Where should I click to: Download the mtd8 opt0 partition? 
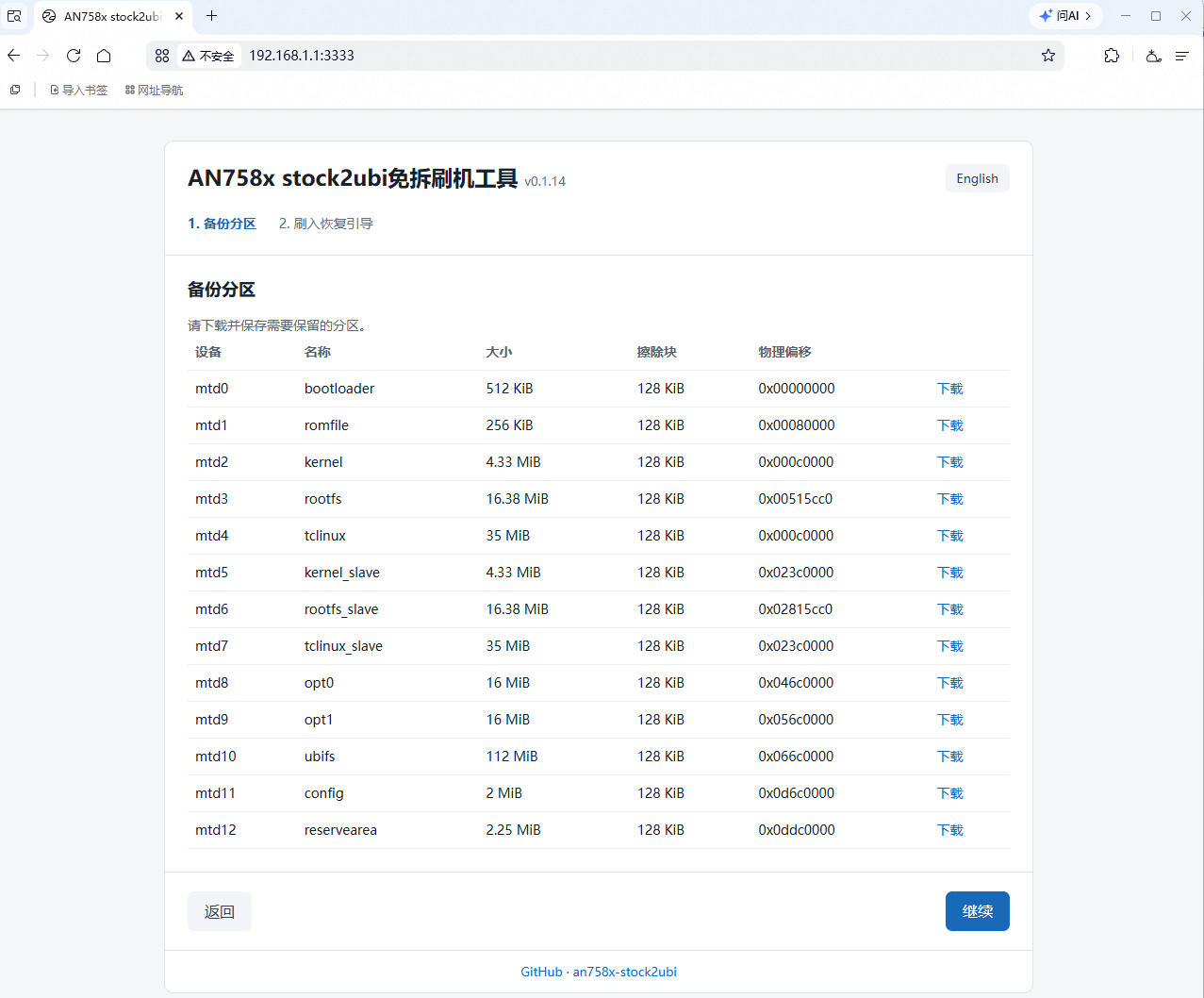pos(950,683)
